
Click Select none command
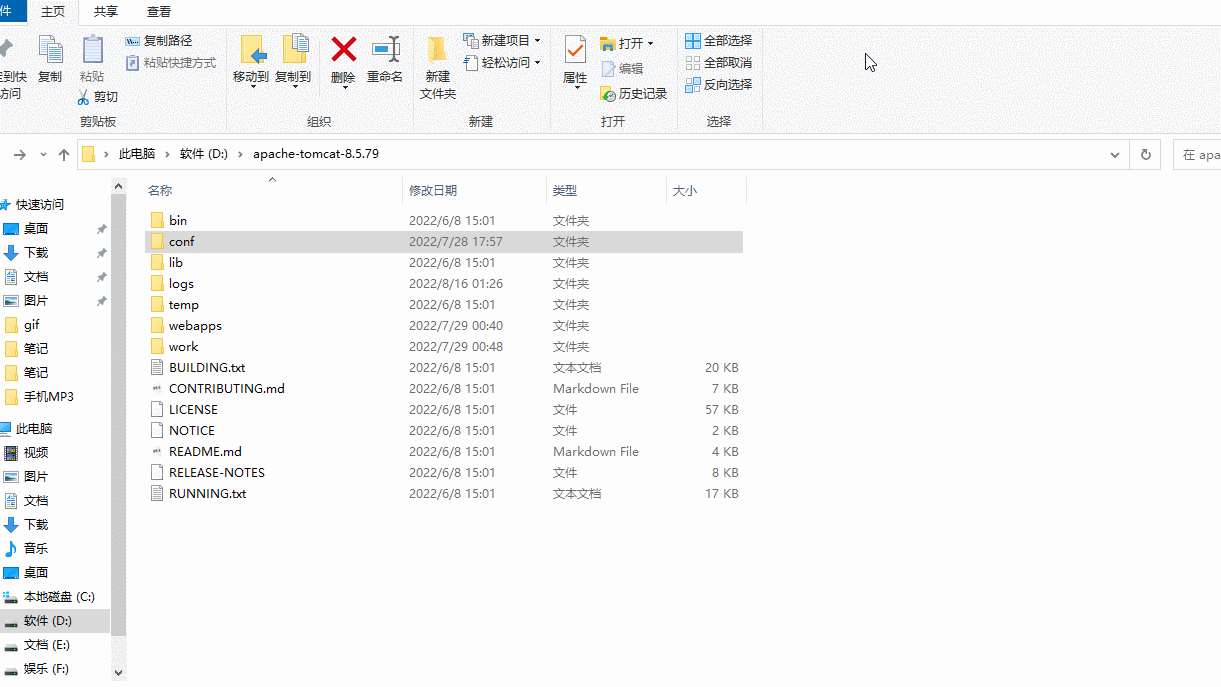click(719, 63)
